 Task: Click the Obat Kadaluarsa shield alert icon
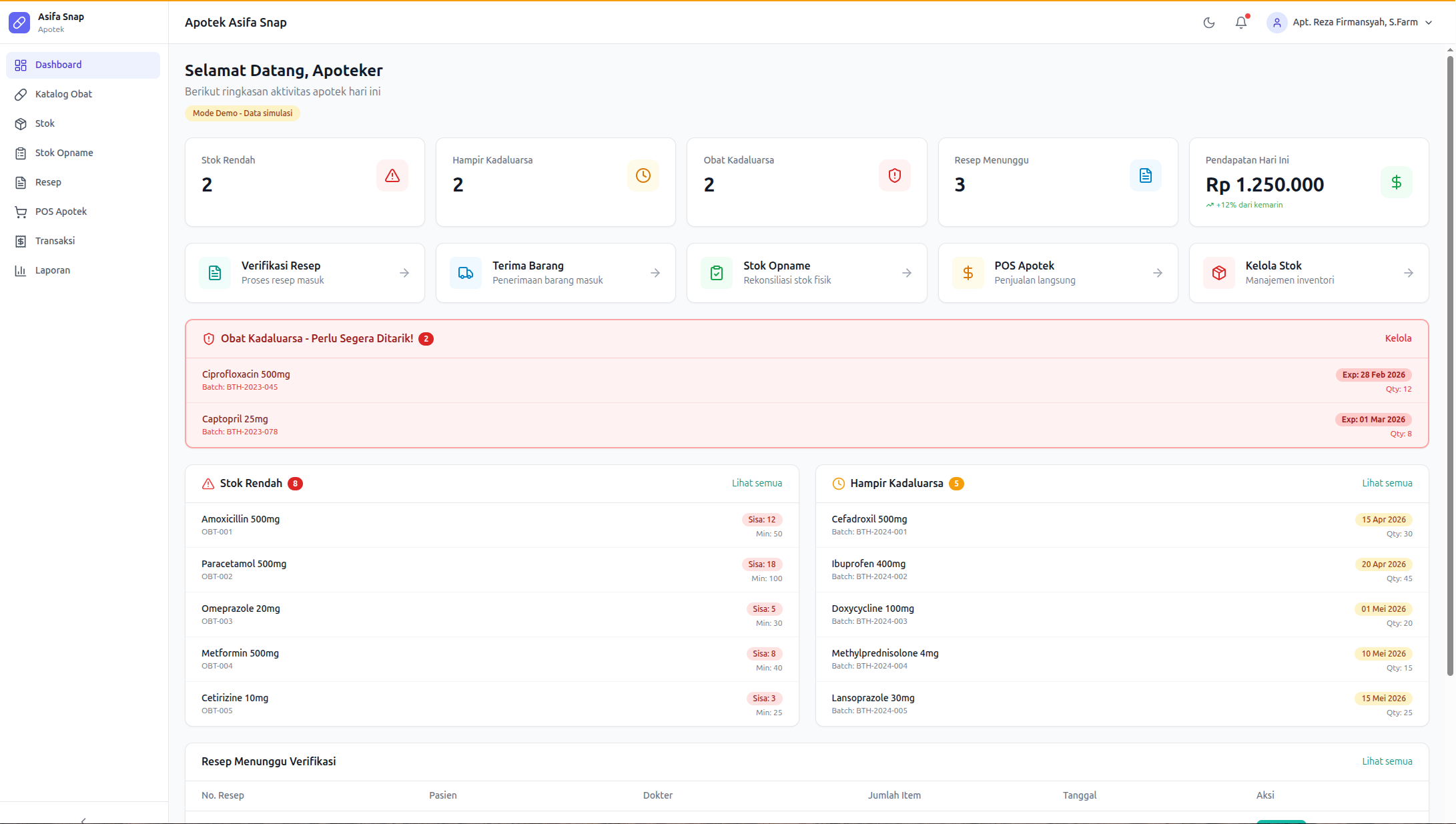coord(894,175)
